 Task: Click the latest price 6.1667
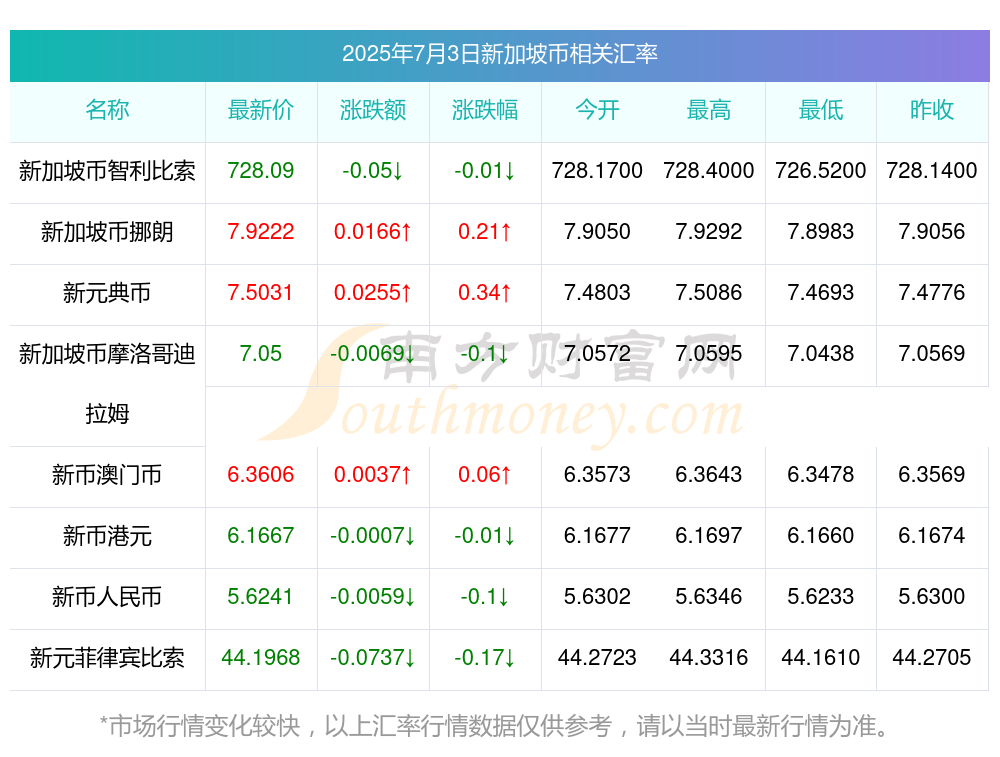coord(261,536)
